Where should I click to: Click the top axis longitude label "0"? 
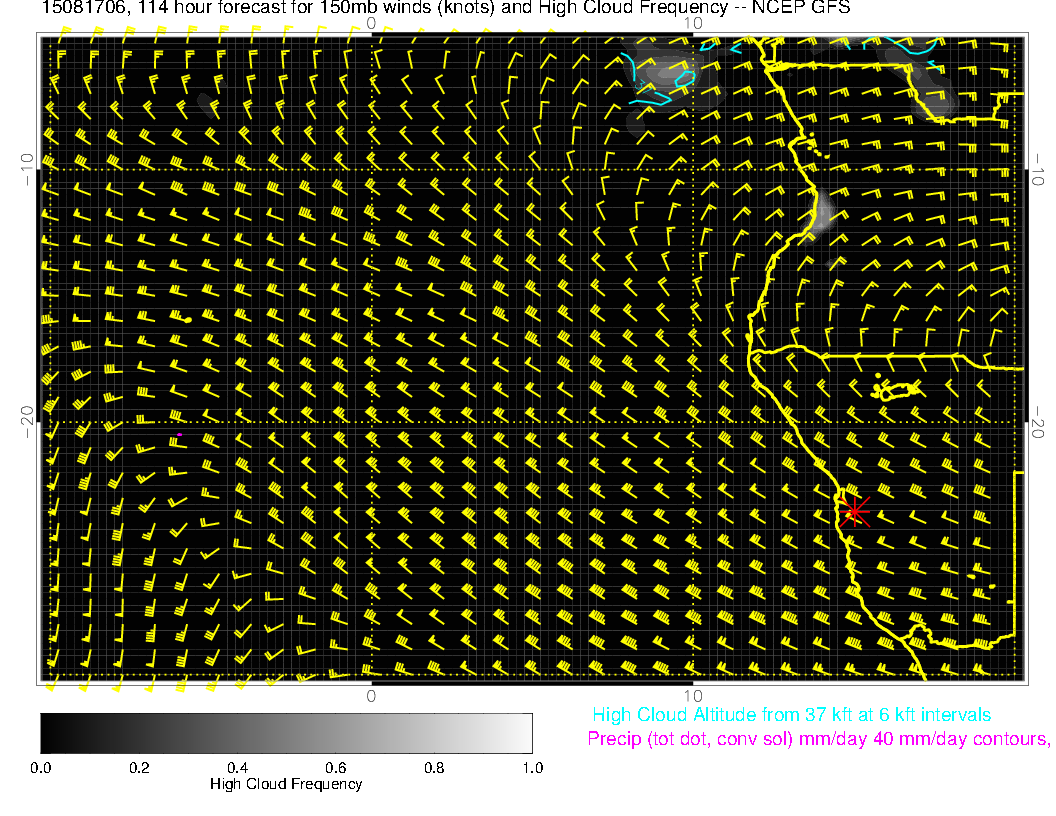click(371, 23)
